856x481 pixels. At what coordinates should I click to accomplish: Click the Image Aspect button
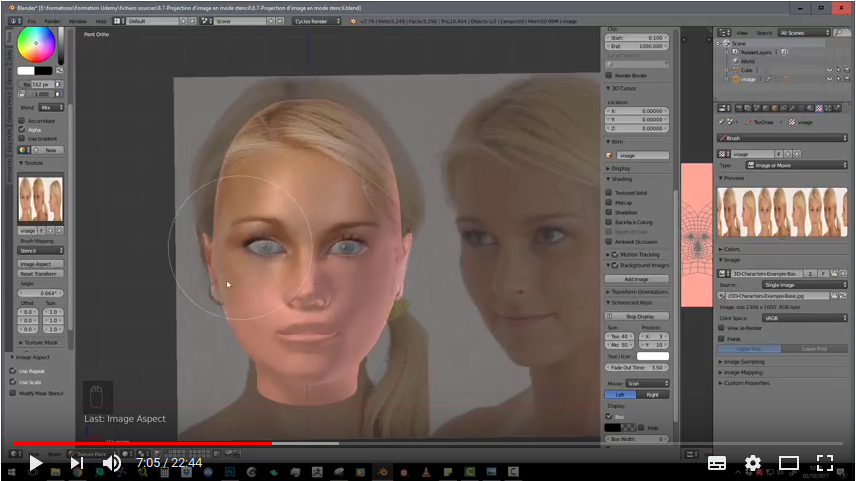[x=41, y=264]
